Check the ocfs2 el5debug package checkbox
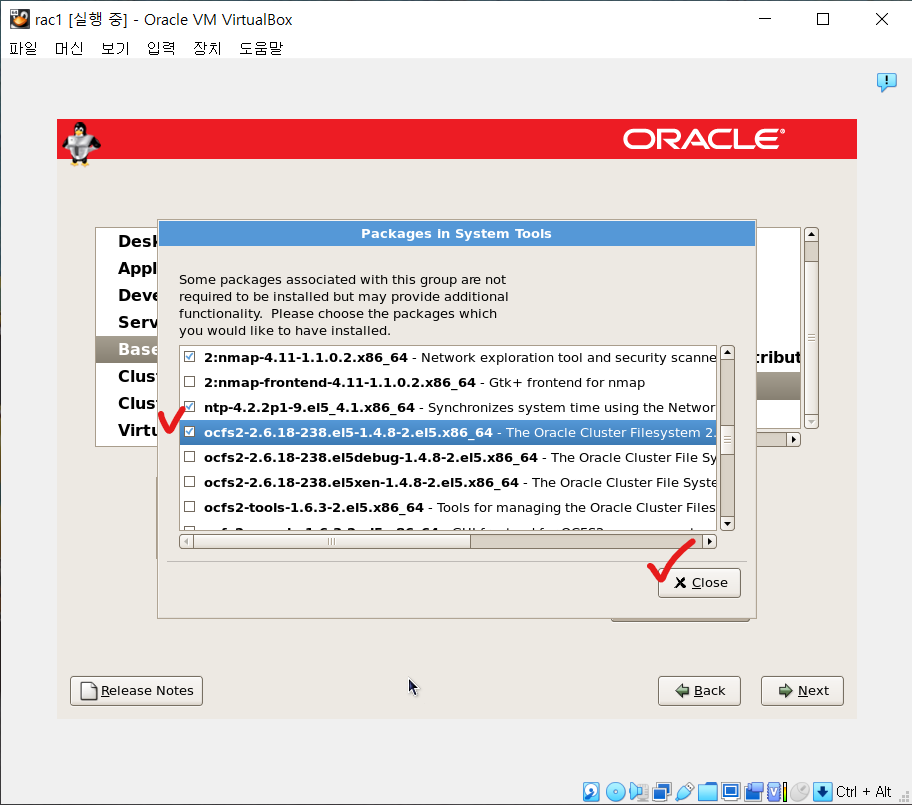This screenshot has width=912, height=805. tap(190, 457)
